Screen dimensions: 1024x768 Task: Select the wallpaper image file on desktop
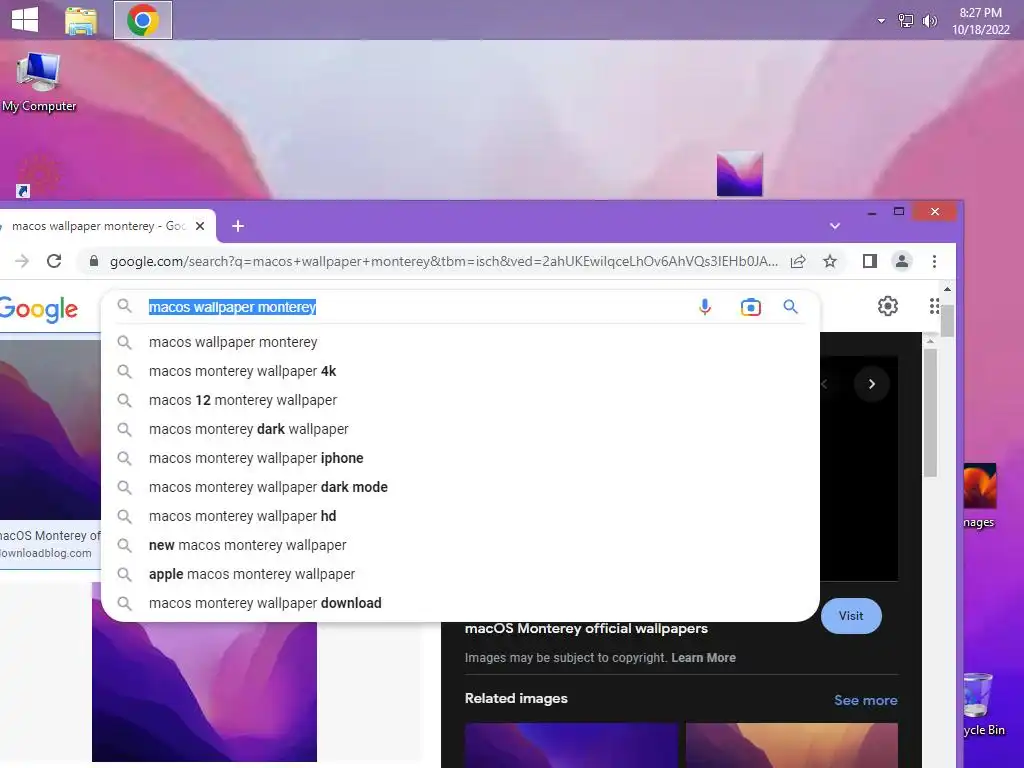tap(739, 174)
